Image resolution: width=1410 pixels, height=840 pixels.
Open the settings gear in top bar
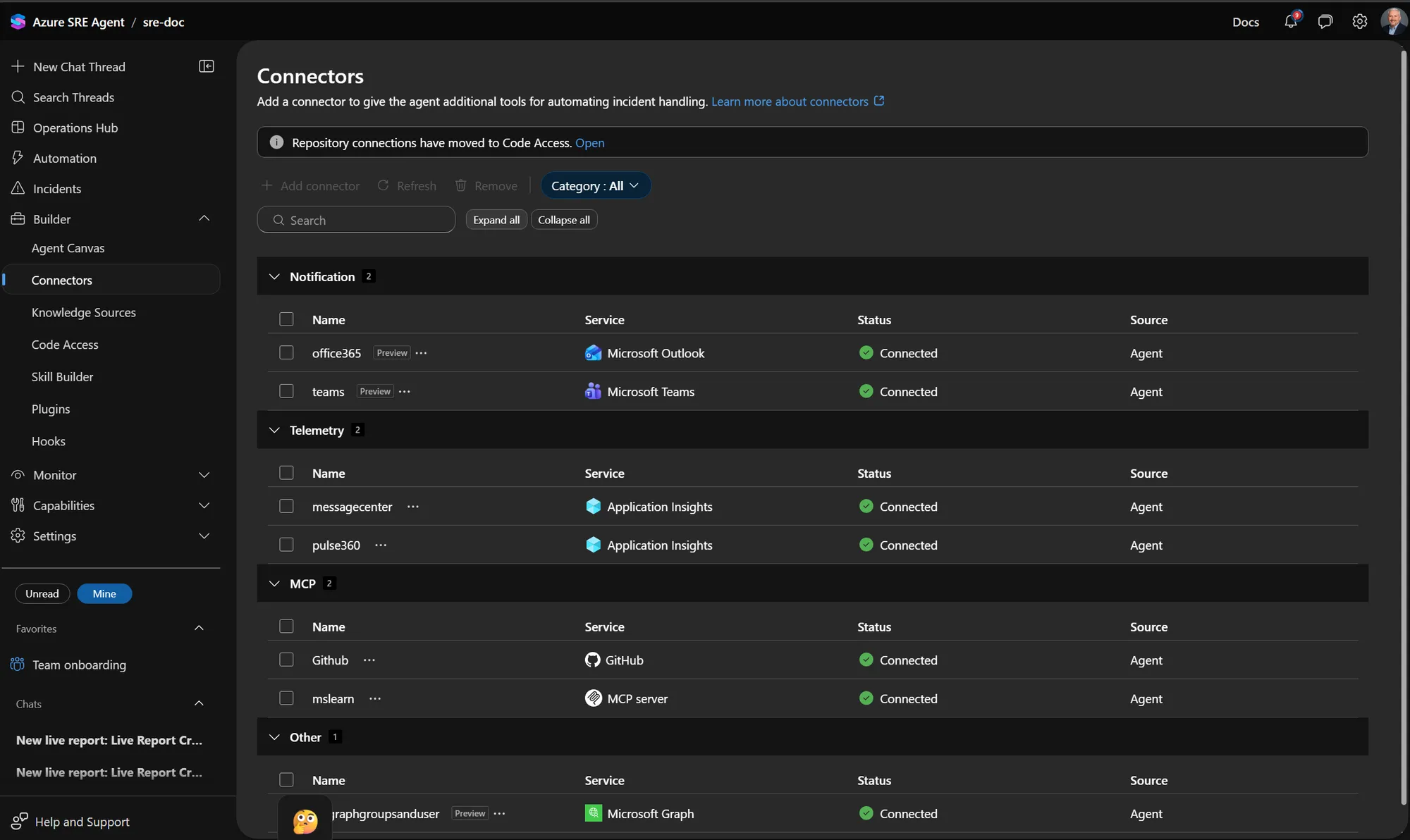[1360, 22]
